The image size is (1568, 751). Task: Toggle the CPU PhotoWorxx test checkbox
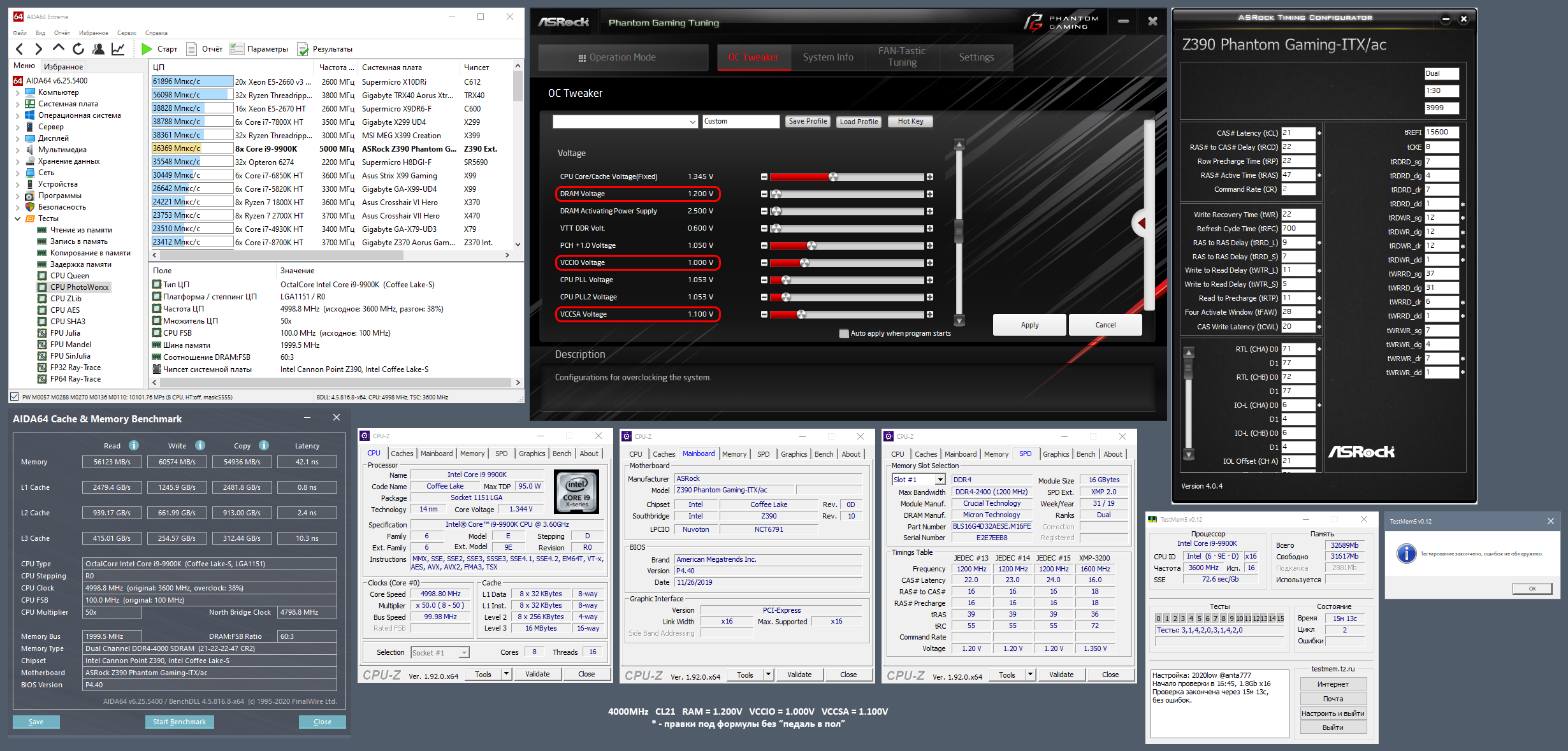coord(42,287)
